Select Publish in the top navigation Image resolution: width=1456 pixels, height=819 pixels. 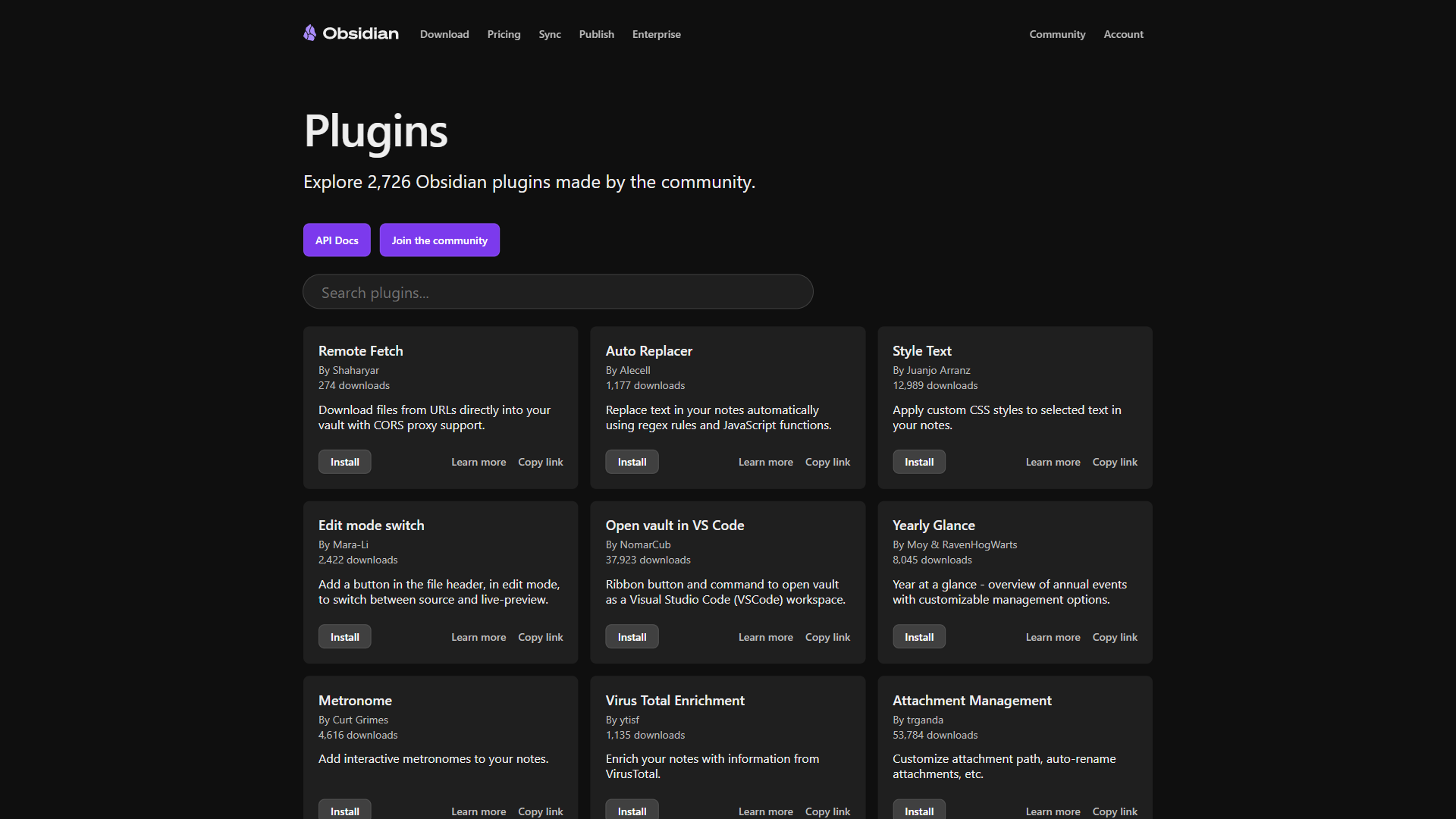(x=597, y=34)
